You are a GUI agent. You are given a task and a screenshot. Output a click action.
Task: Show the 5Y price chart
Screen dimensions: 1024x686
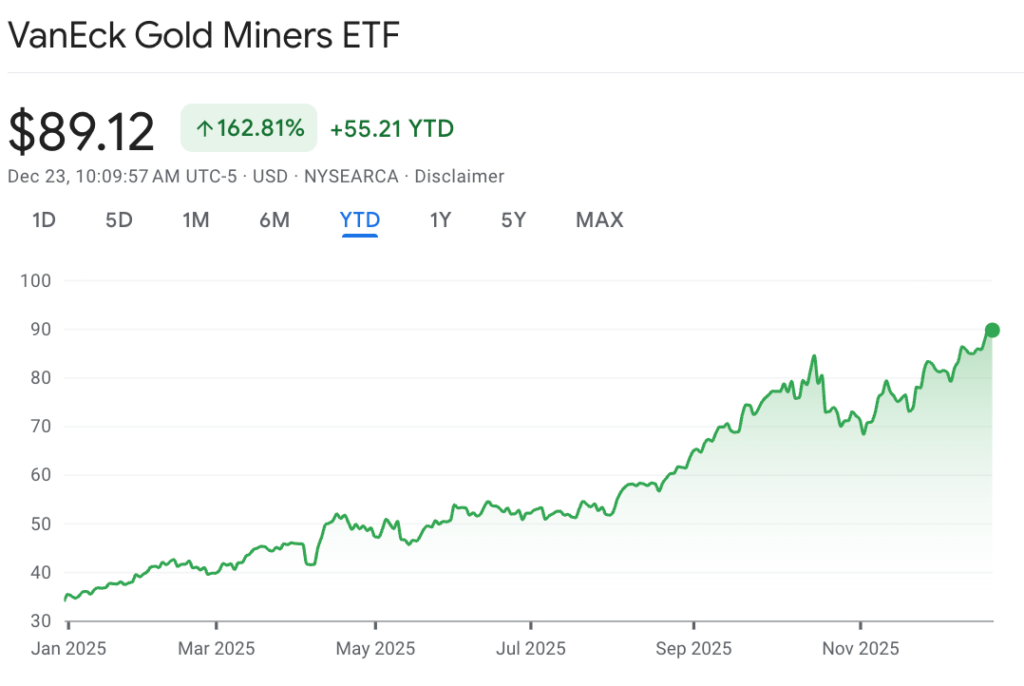(x=513, y=220)
